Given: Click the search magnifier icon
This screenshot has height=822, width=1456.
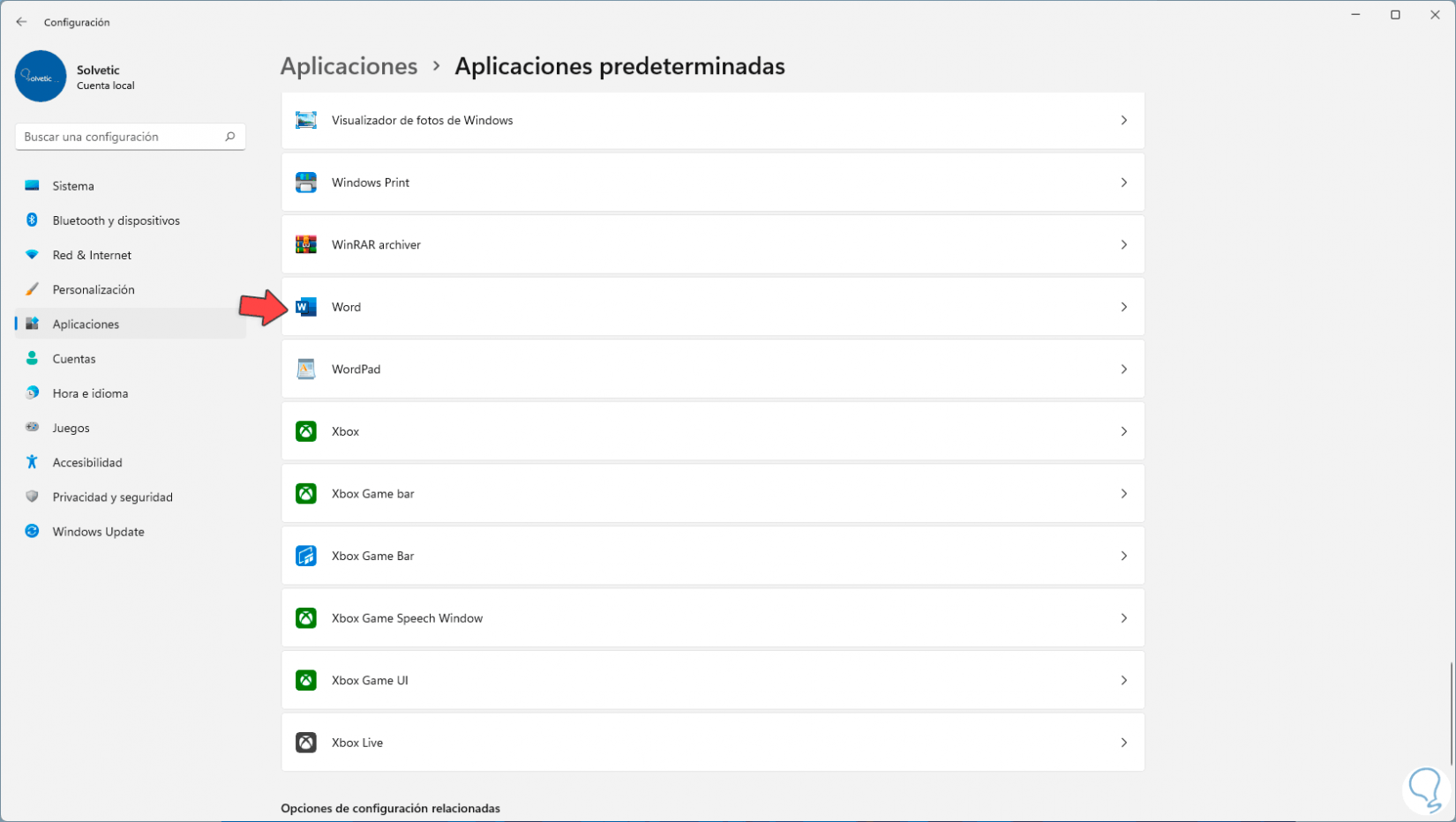Looking at the screenshot, I should (x=230, y=137).
